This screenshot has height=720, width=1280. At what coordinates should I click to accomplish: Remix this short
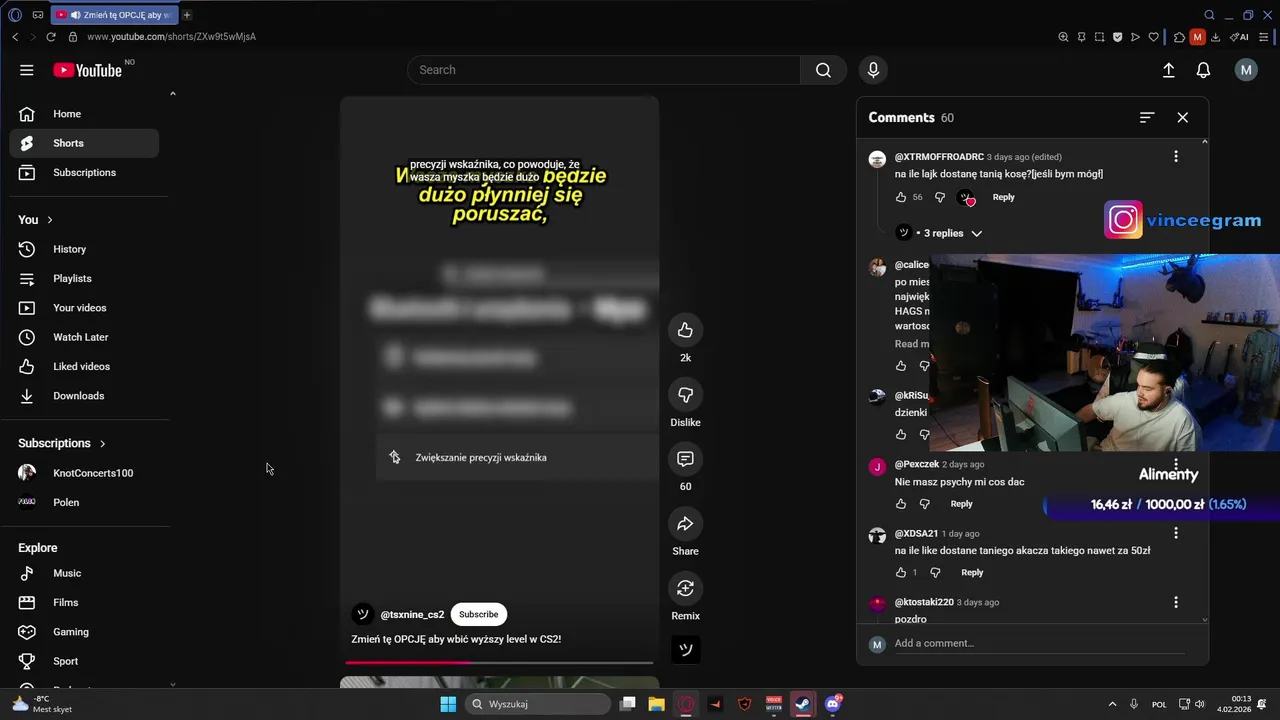click(x=685, y=588)
